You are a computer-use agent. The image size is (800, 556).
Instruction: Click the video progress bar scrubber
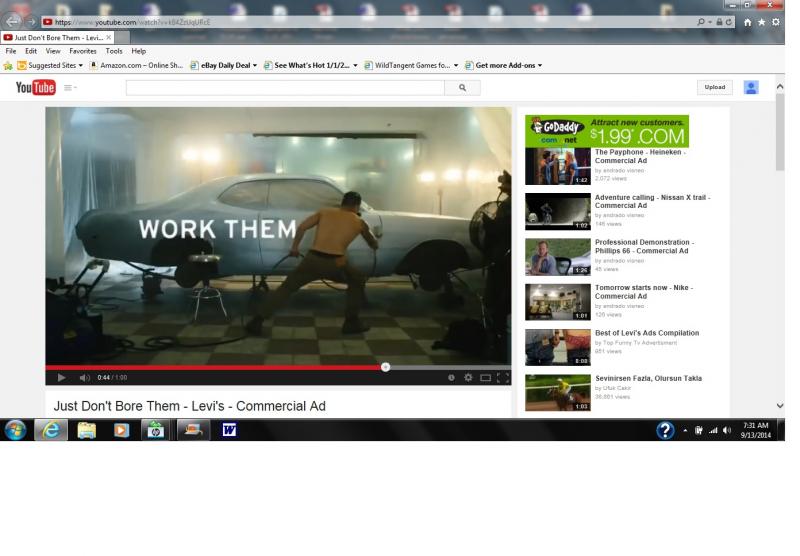pos(385,367)
